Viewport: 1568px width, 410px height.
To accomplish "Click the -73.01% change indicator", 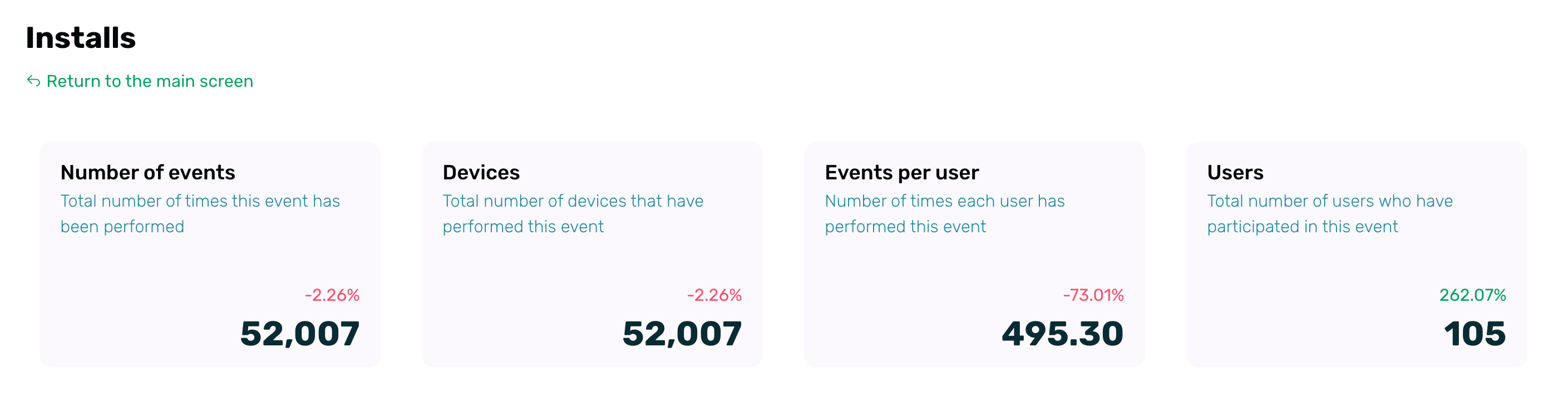I will [1093, 295].
